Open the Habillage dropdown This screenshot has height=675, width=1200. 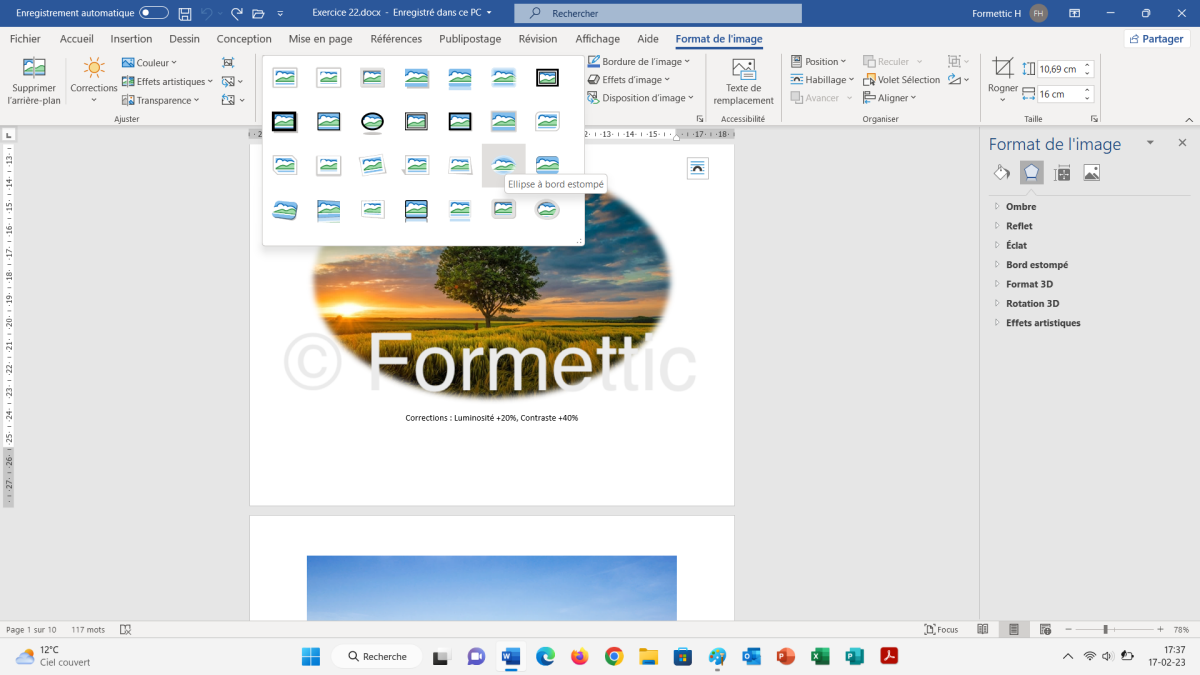(x=822, y=80)
